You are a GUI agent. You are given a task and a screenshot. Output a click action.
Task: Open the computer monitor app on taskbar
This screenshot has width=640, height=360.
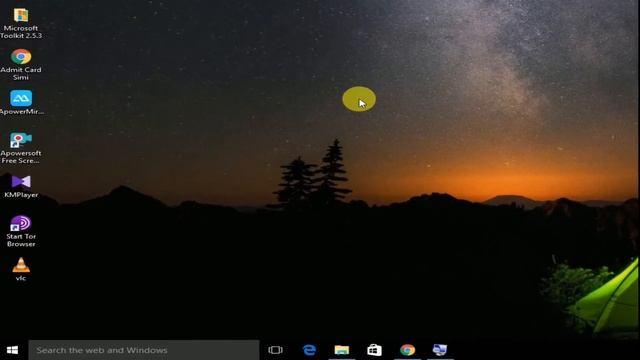pyautogui.click(x=440, y=350)
